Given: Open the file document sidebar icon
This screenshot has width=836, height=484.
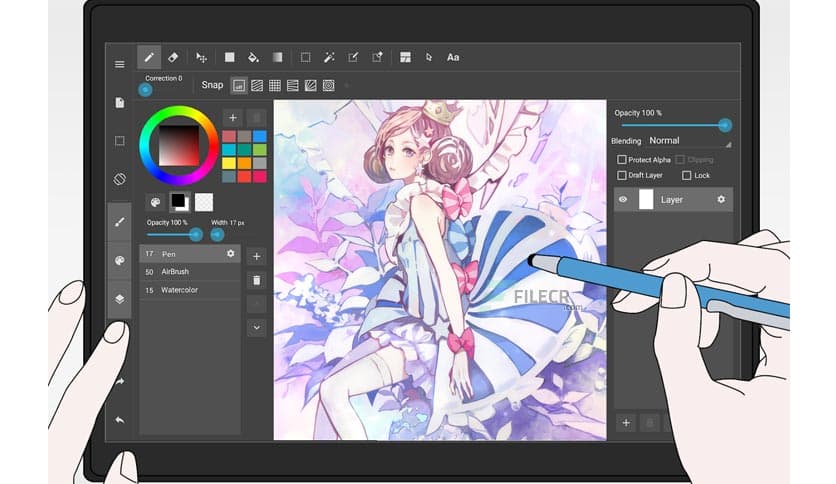Looking at the screenshot, I should click(x=119, y=102).
